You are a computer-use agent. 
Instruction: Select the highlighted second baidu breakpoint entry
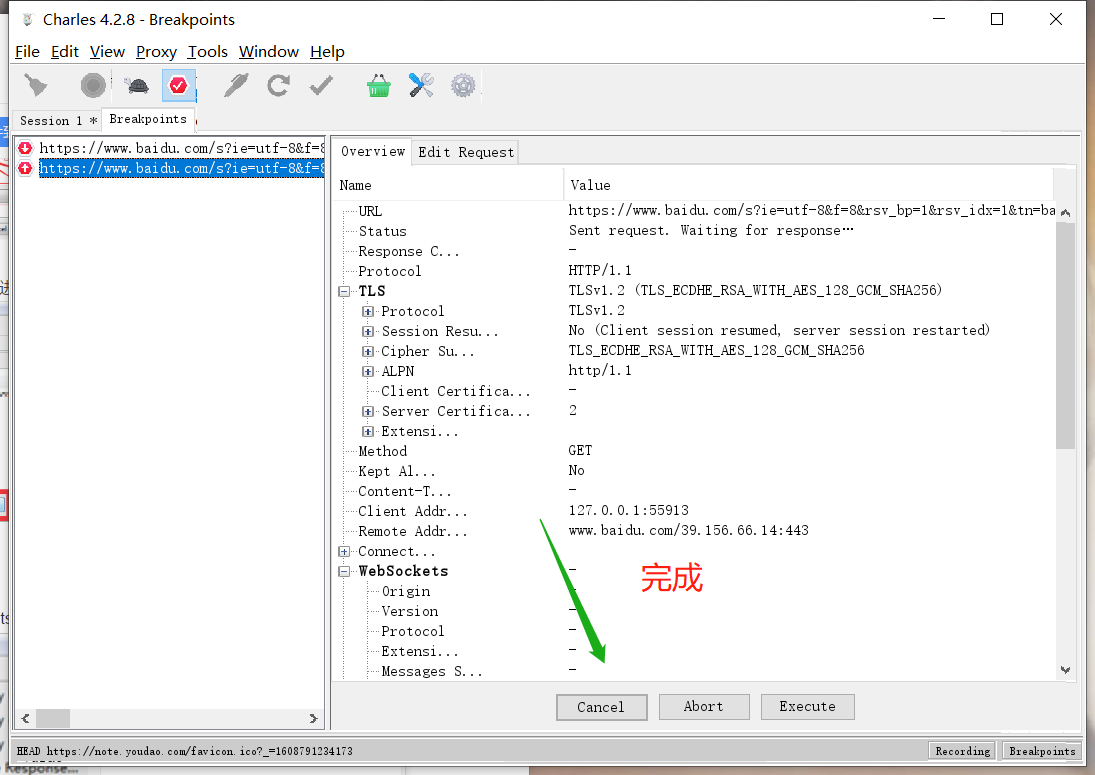point(182,168)
